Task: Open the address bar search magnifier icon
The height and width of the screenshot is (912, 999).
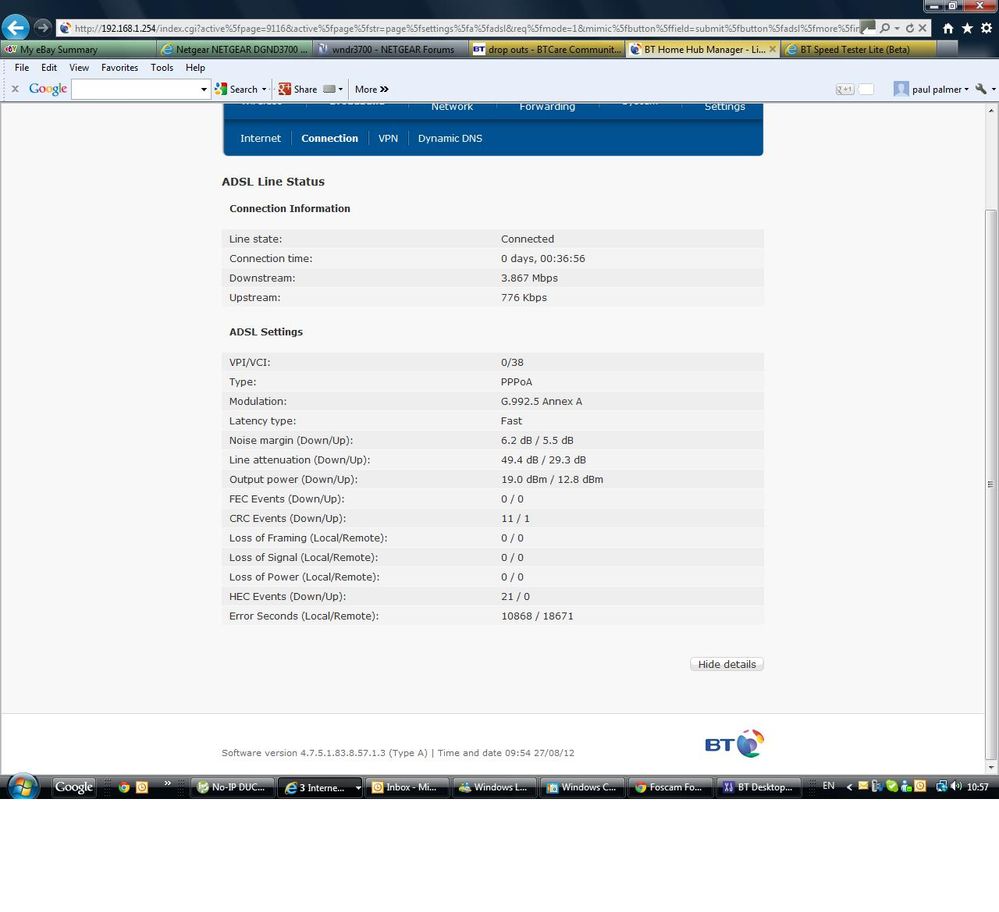Action: [x=885, y=28]
